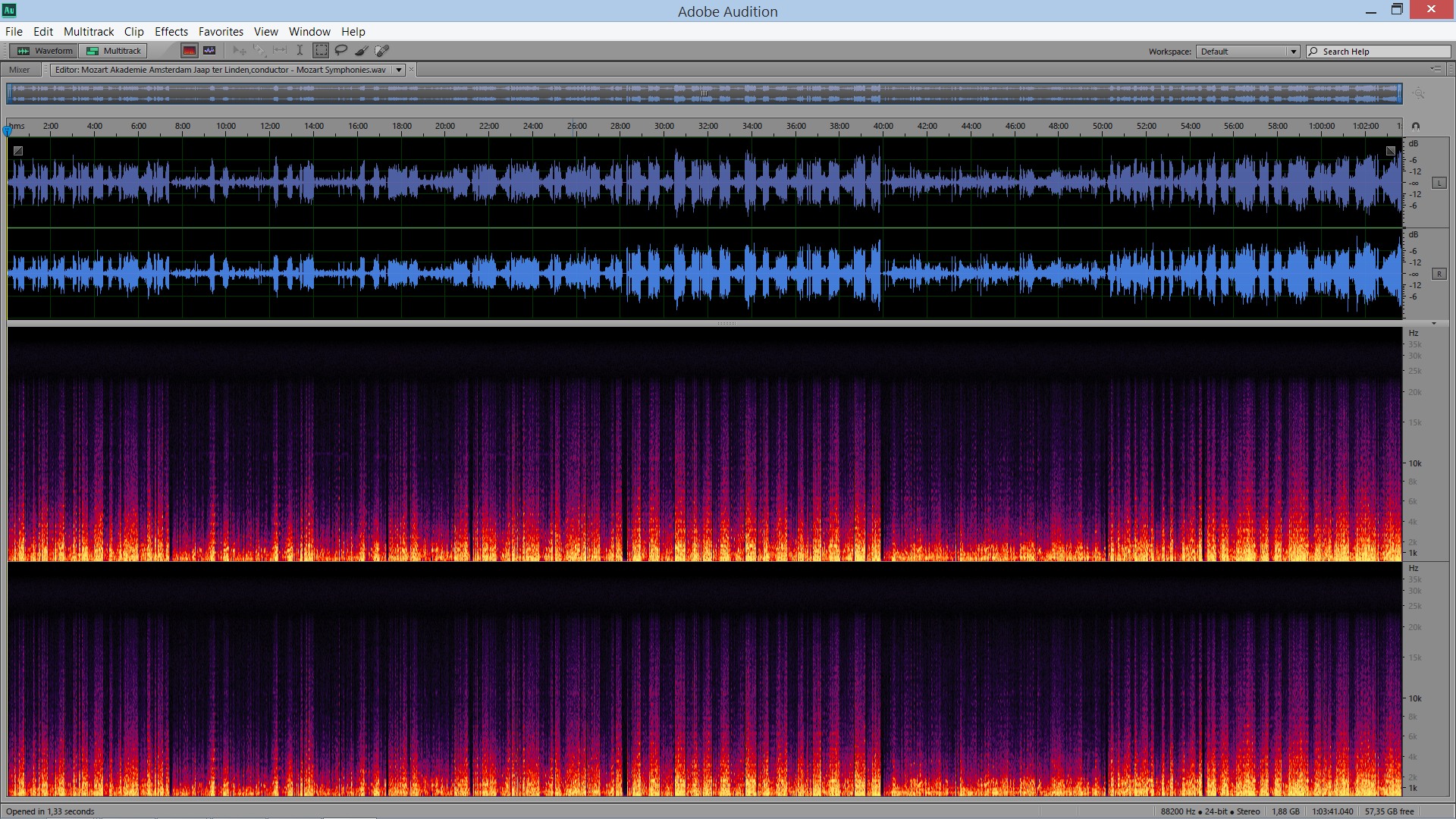Select the Spot Healing Brush tool

[x=382, y=51]
